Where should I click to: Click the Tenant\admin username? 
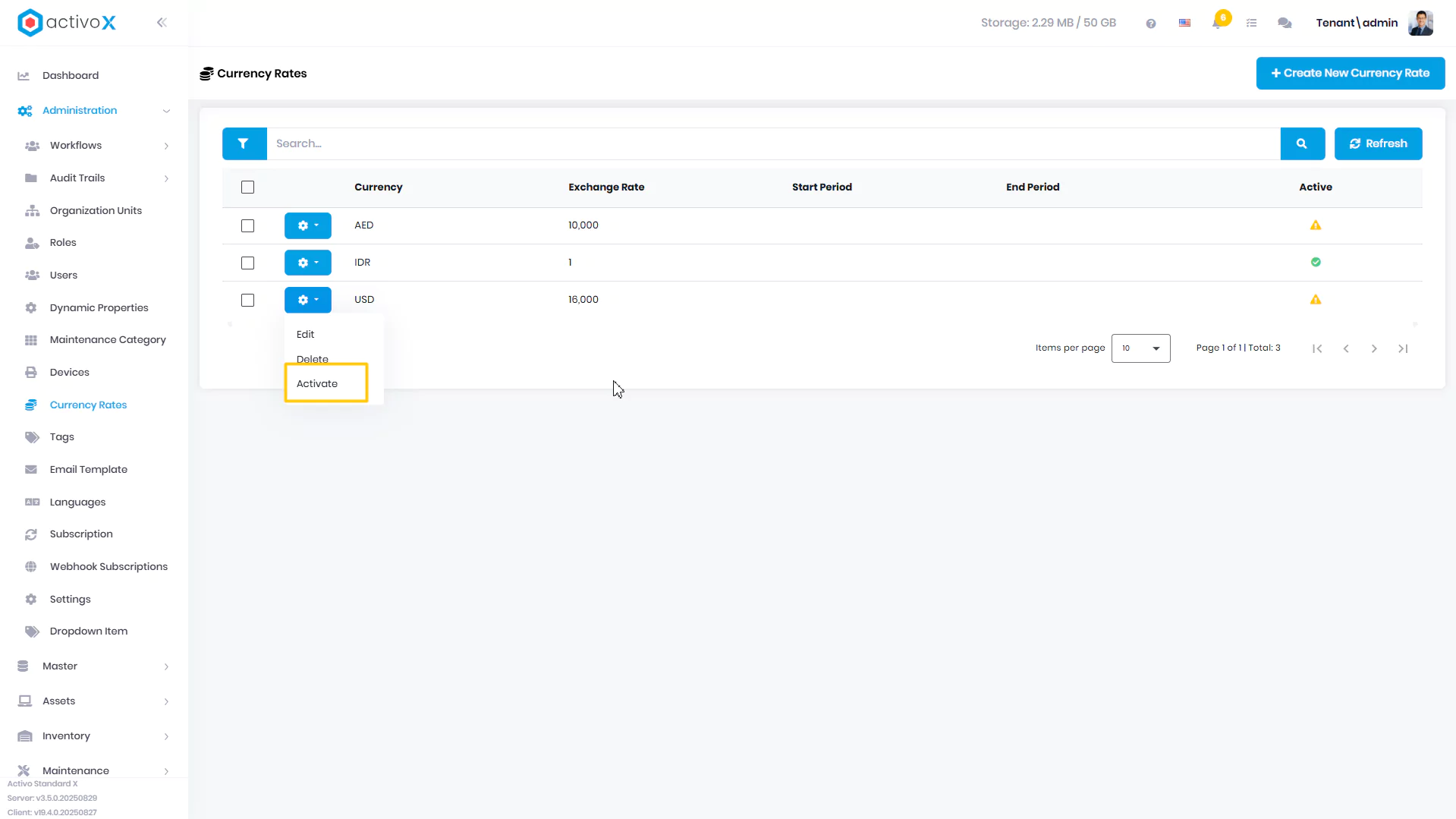pos(1357,23)
